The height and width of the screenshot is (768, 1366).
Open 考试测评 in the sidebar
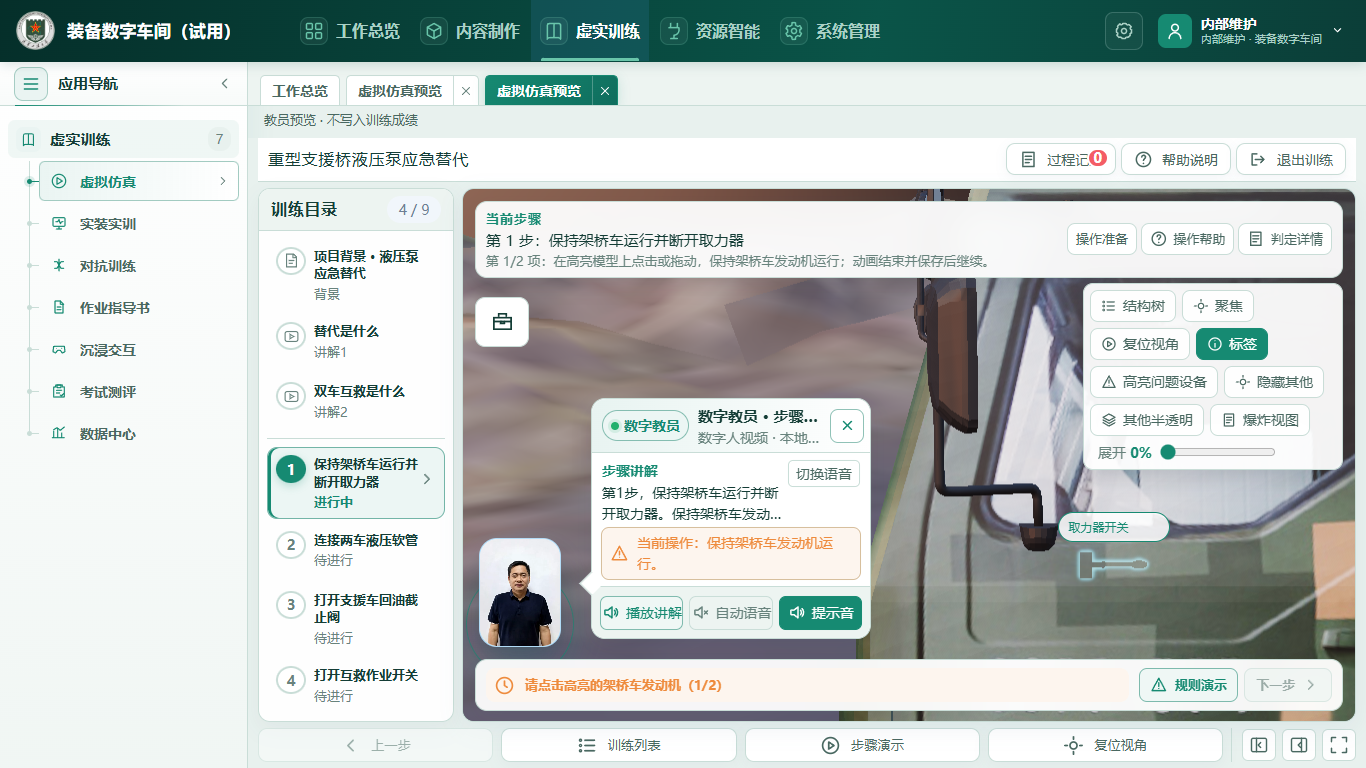108,392
